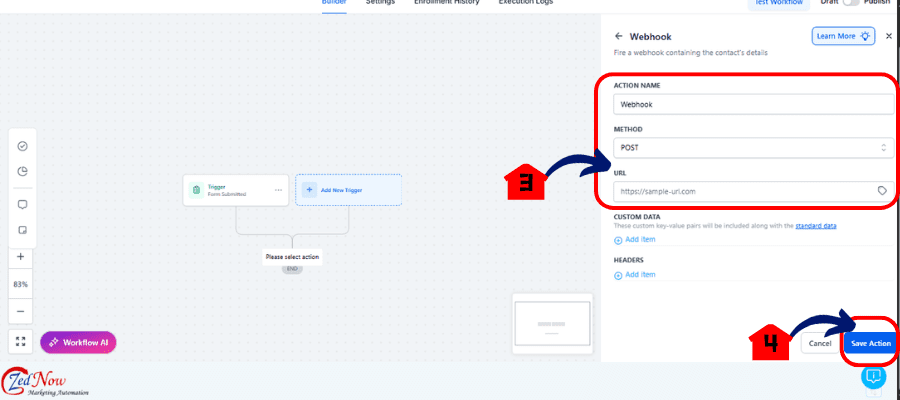Open the Enrollment History tab
900x400 pixels.
click(447, 3)
